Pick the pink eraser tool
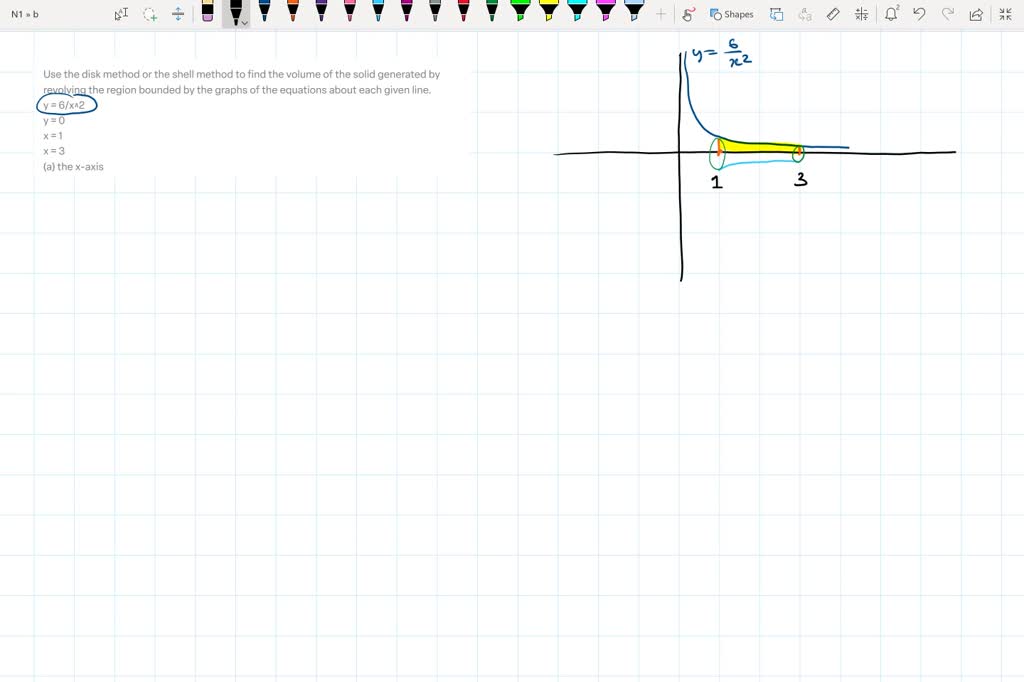The height and width of the screenshot is (682, 1024). tap(207, 13)
